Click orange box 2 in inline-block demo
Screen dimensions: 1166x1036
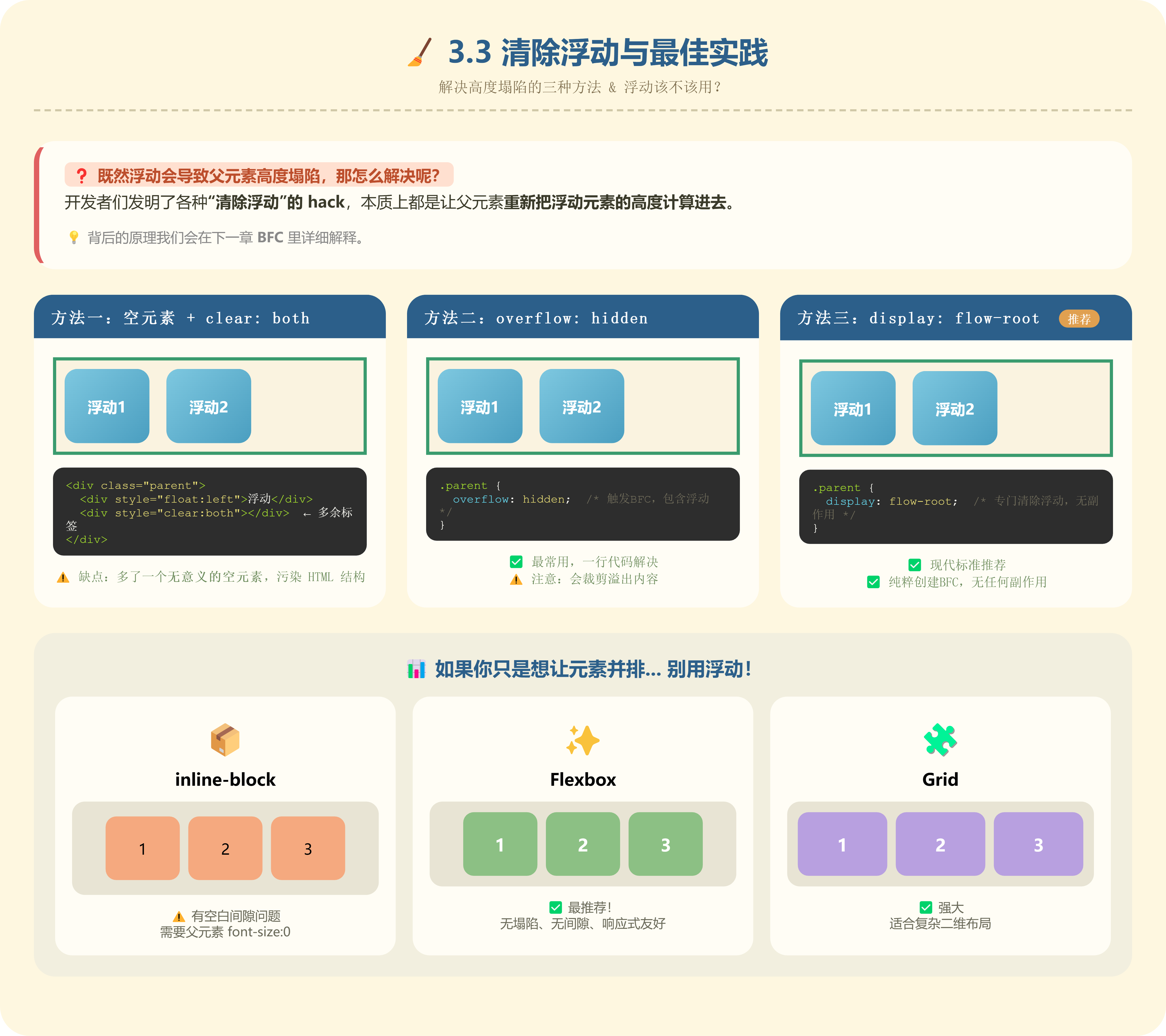[x=225, y=848]
